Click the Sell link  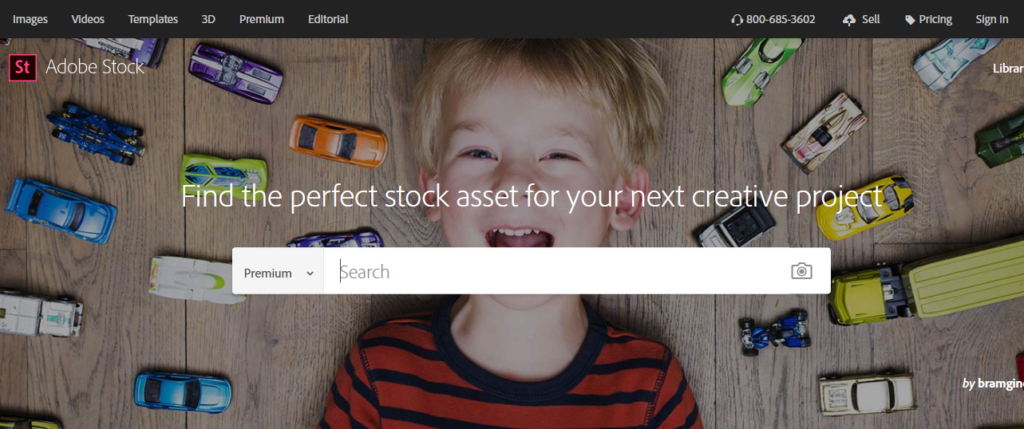(x=871, y=19)
